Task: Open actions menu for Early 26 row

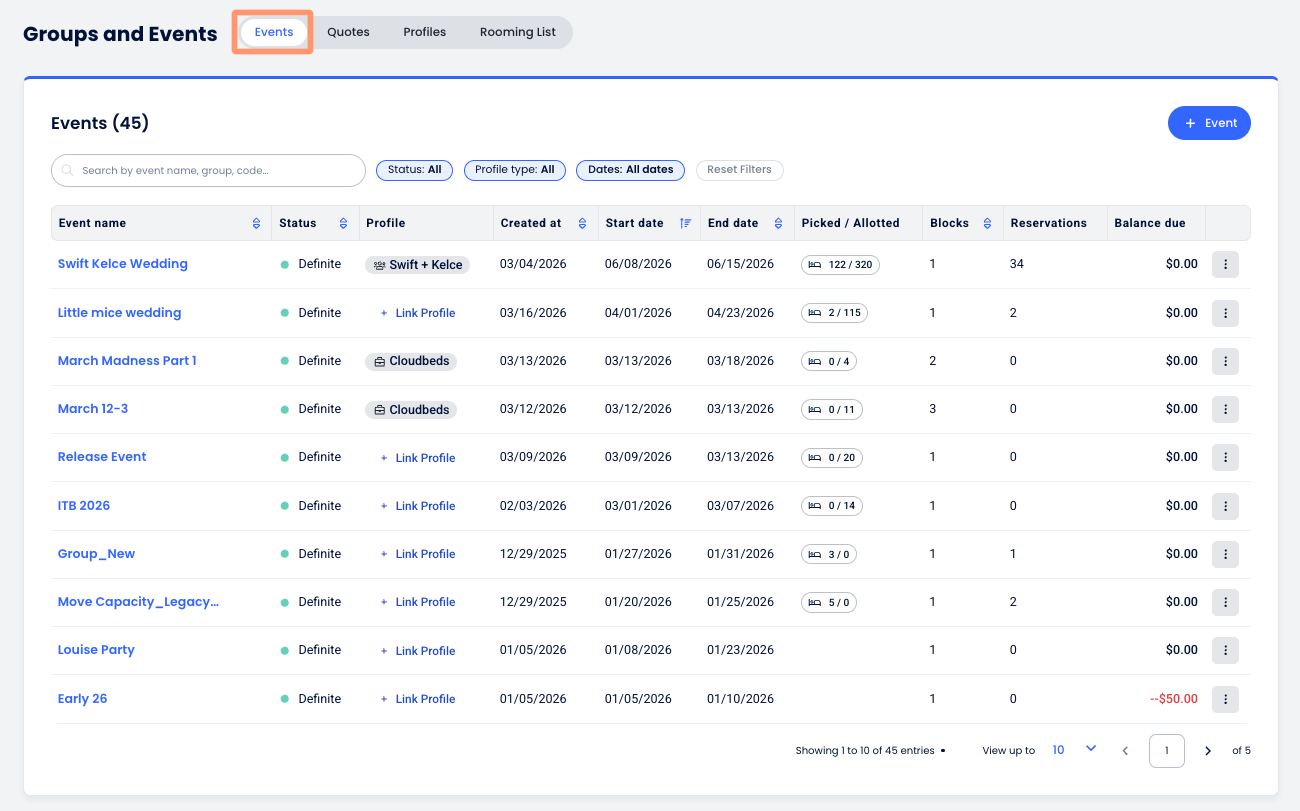Action: point(1225,699)
